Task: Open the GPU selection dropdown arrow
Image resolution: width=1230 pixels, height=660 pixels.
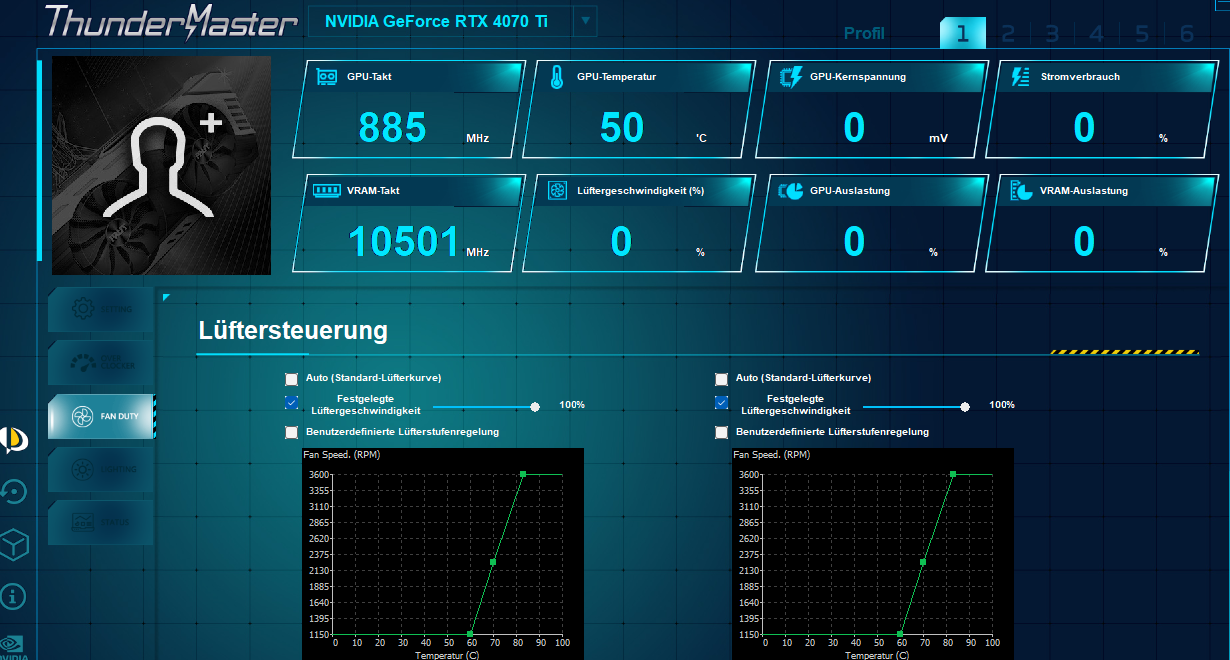Action: 586,20
